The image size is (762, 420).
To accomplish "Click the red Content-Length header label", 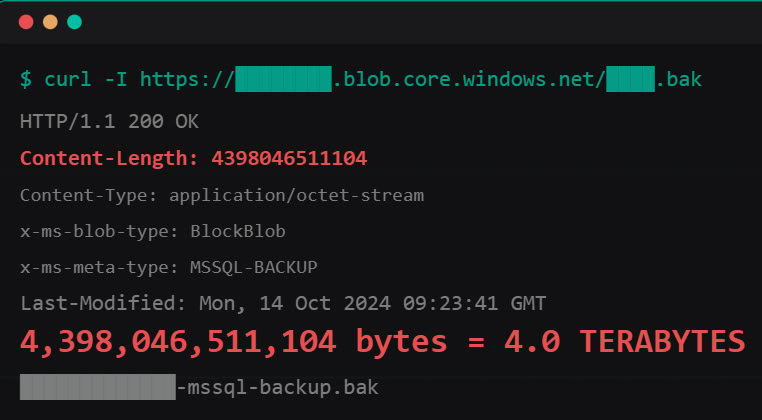I will coord(109,158).
